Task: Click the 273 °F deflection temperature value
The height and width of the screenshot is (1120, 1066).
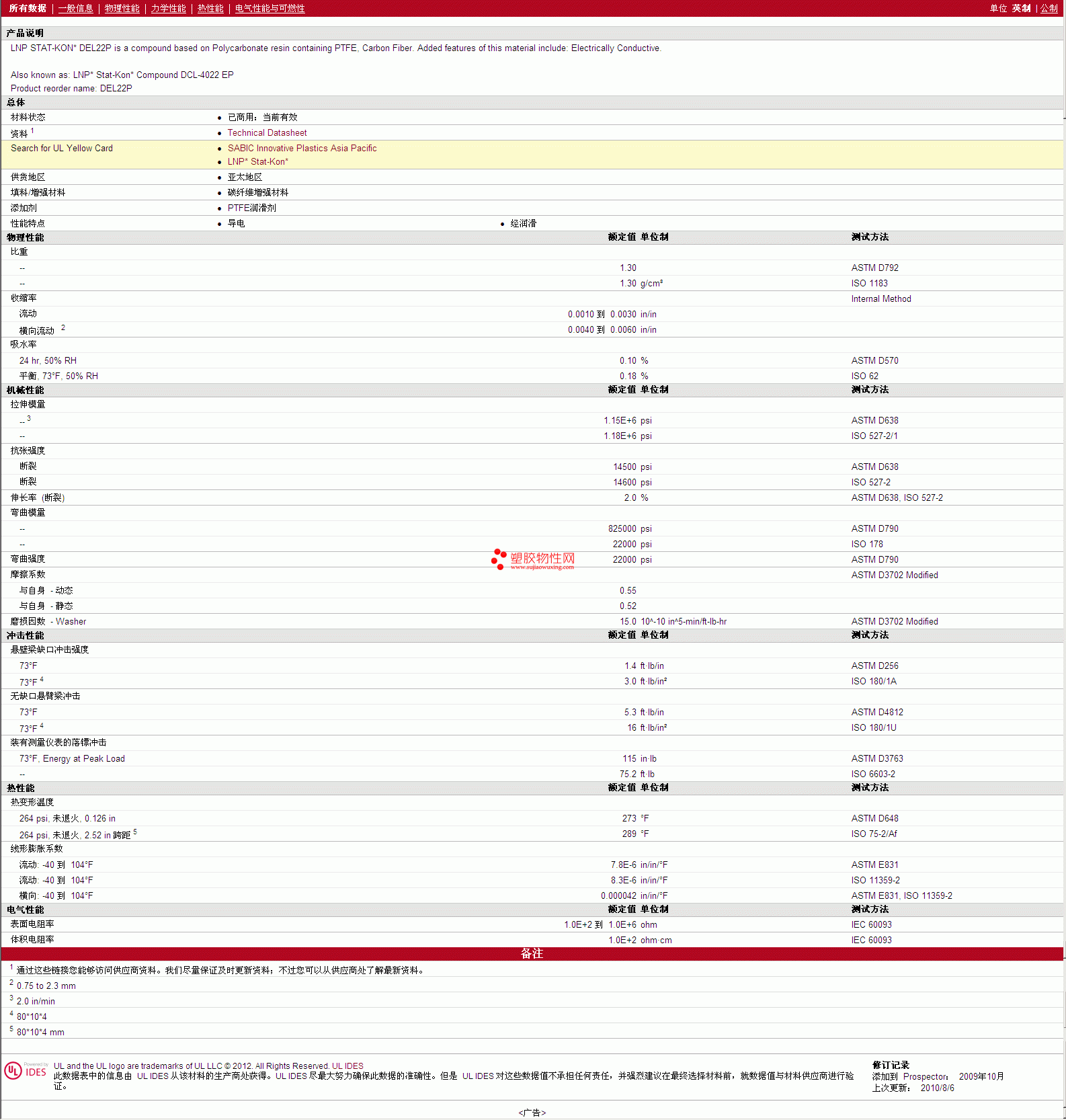Action: 635,819
